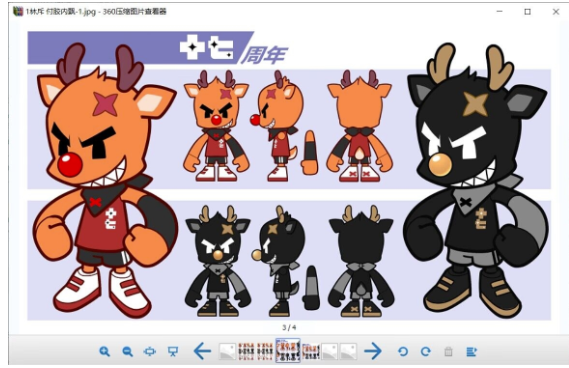569x368 pixels.
Task: Select the third thumbnail in the strip
Action: click(265, 351)
